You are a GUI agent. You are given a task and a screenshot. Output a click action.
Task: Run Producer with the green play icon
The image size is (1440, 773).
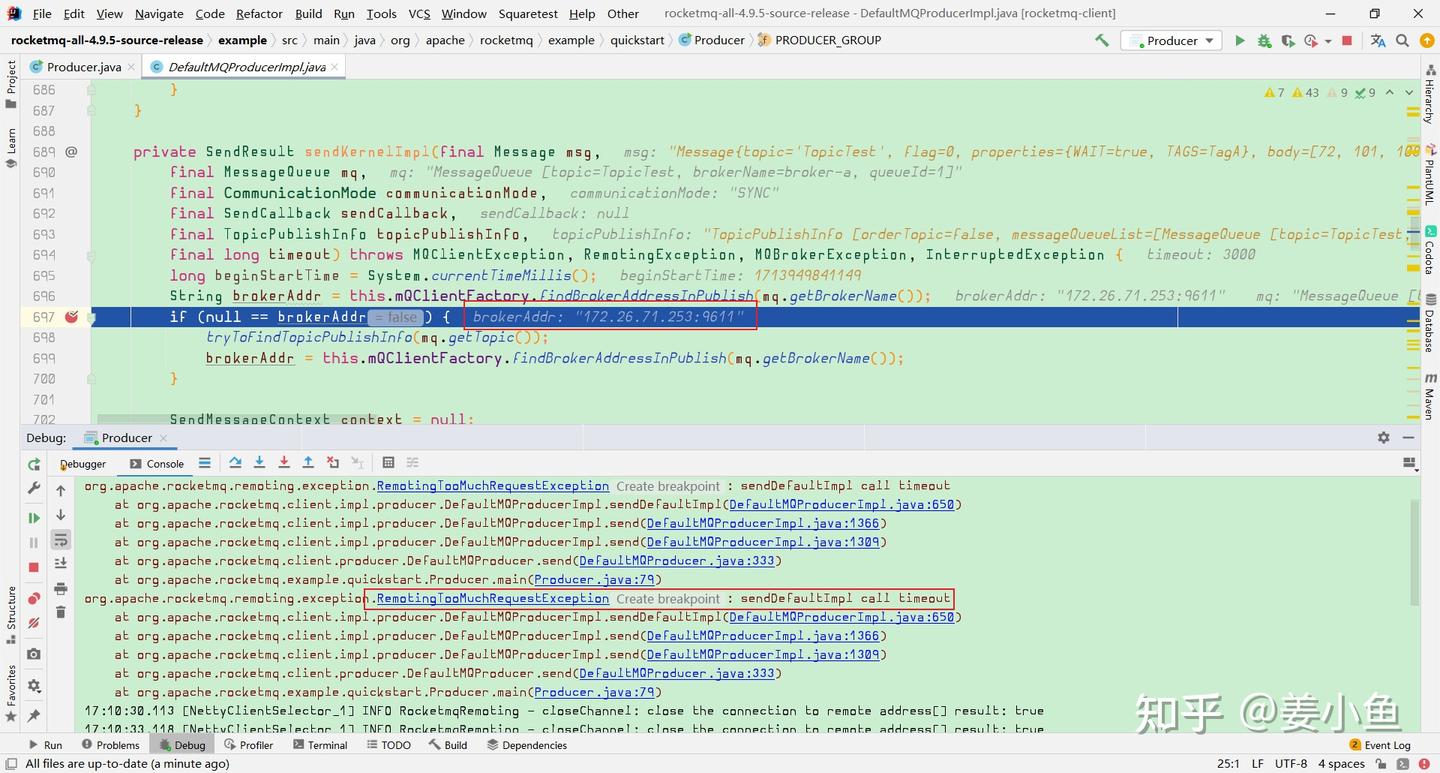[1240, 41]
